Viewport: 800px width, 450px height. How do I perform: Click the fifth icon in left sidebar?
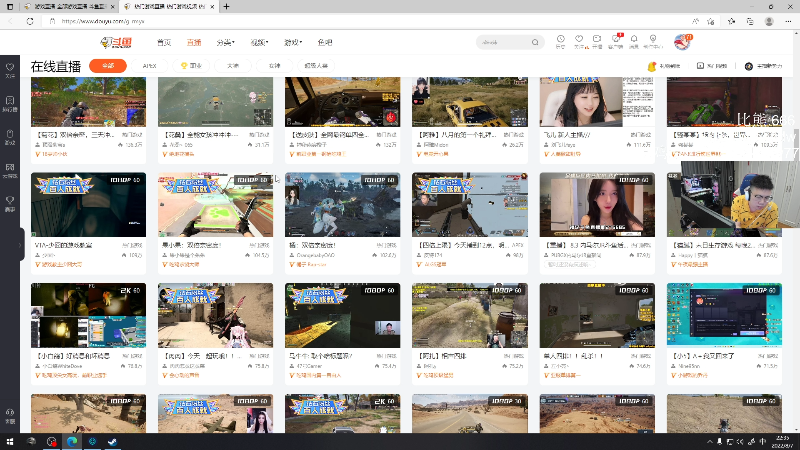point(10,203)
